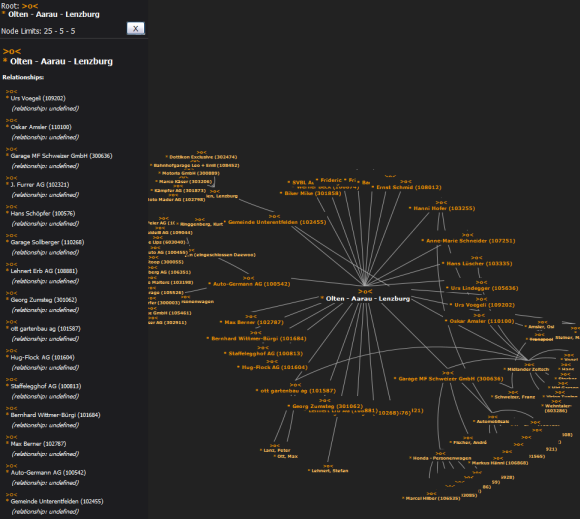Image resolution: width=580 pixels, height=519 pixels.
Task: Click graph node Marcel Hilber (106535)
Action: coord(433,499)
